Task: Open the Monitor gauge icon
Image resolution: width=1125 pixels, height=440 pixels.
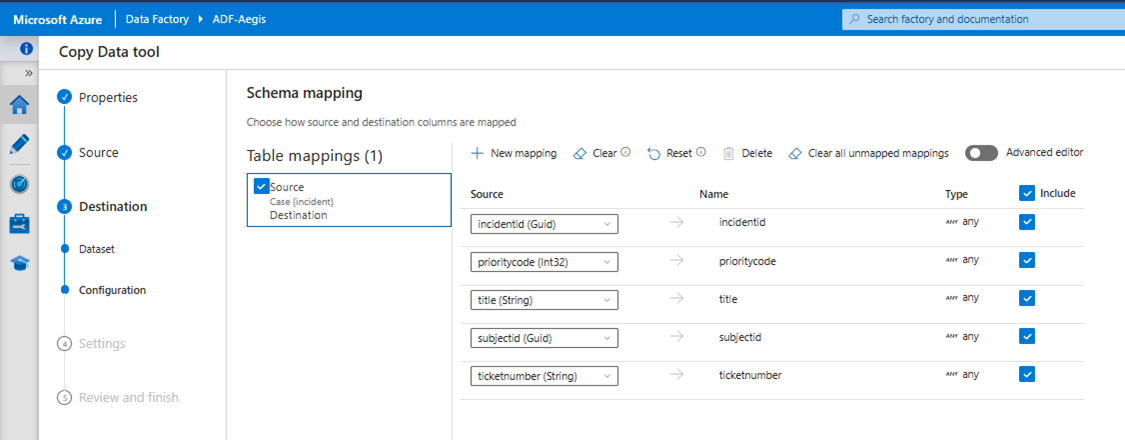Action: coord(19,184)
